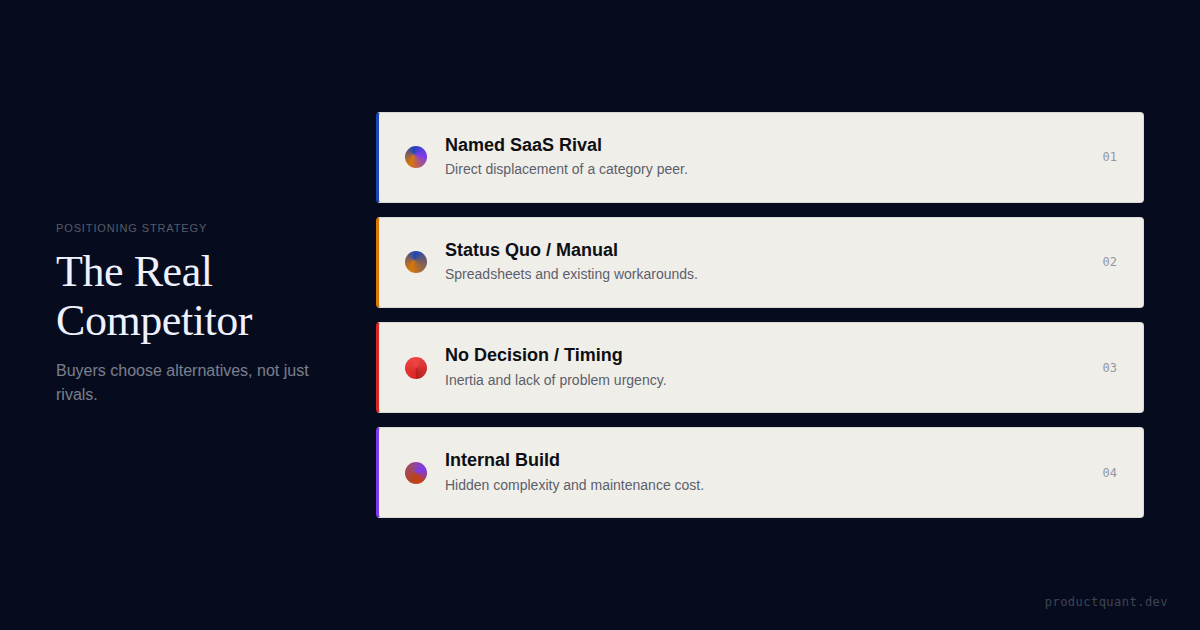
Task: Click the 02 number on the second card
Action: 1110,262
